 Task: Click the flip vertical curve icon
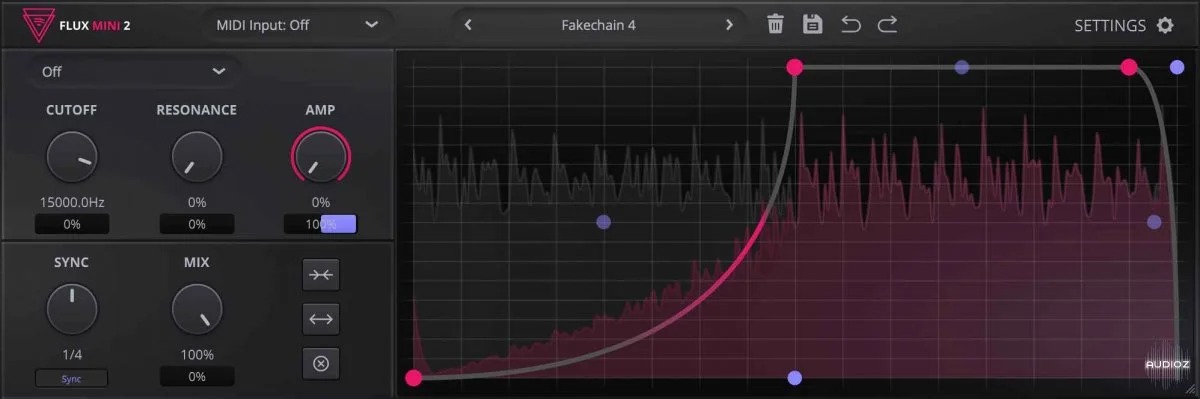(x=321, y=275)
